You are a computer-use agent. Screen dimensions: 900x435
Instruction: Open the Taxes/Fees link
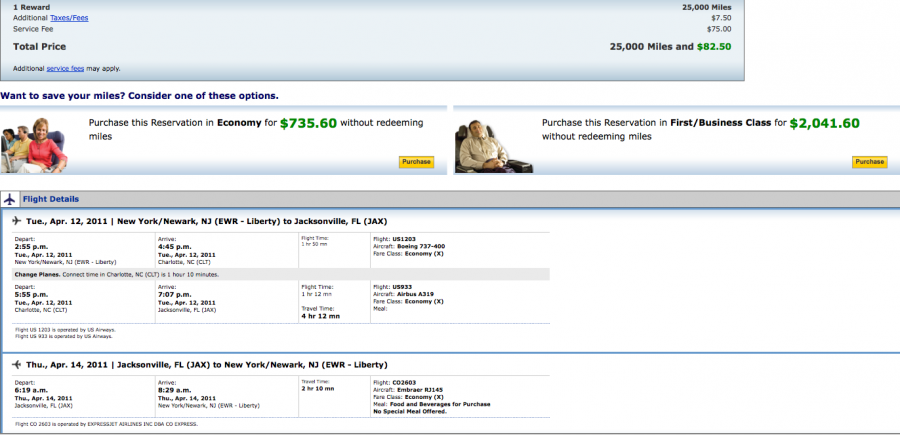(x=68, y=18)
